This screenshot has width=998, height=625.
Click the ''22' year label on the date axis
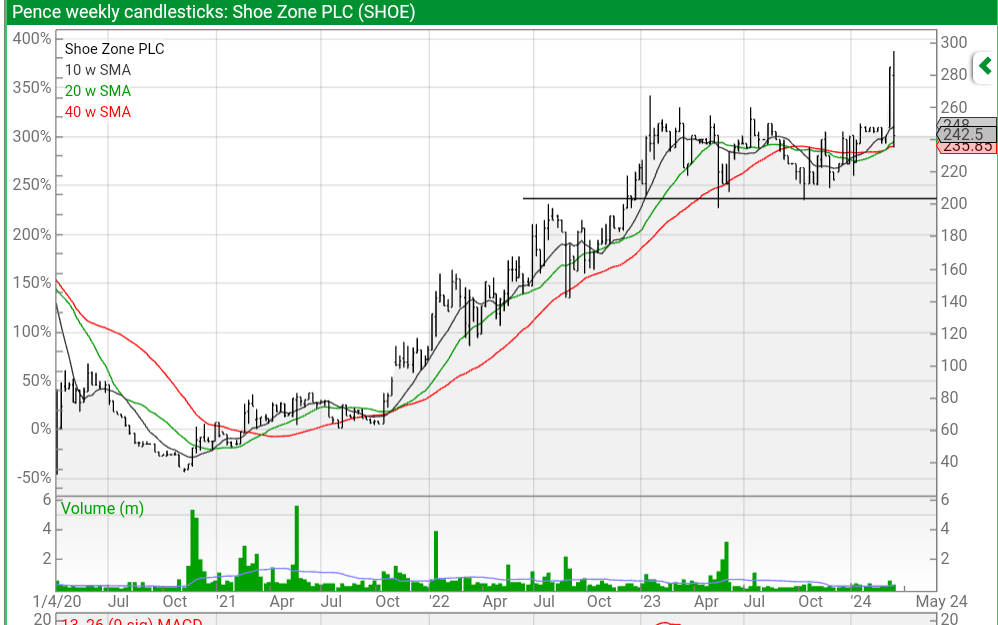click(439, 601)
